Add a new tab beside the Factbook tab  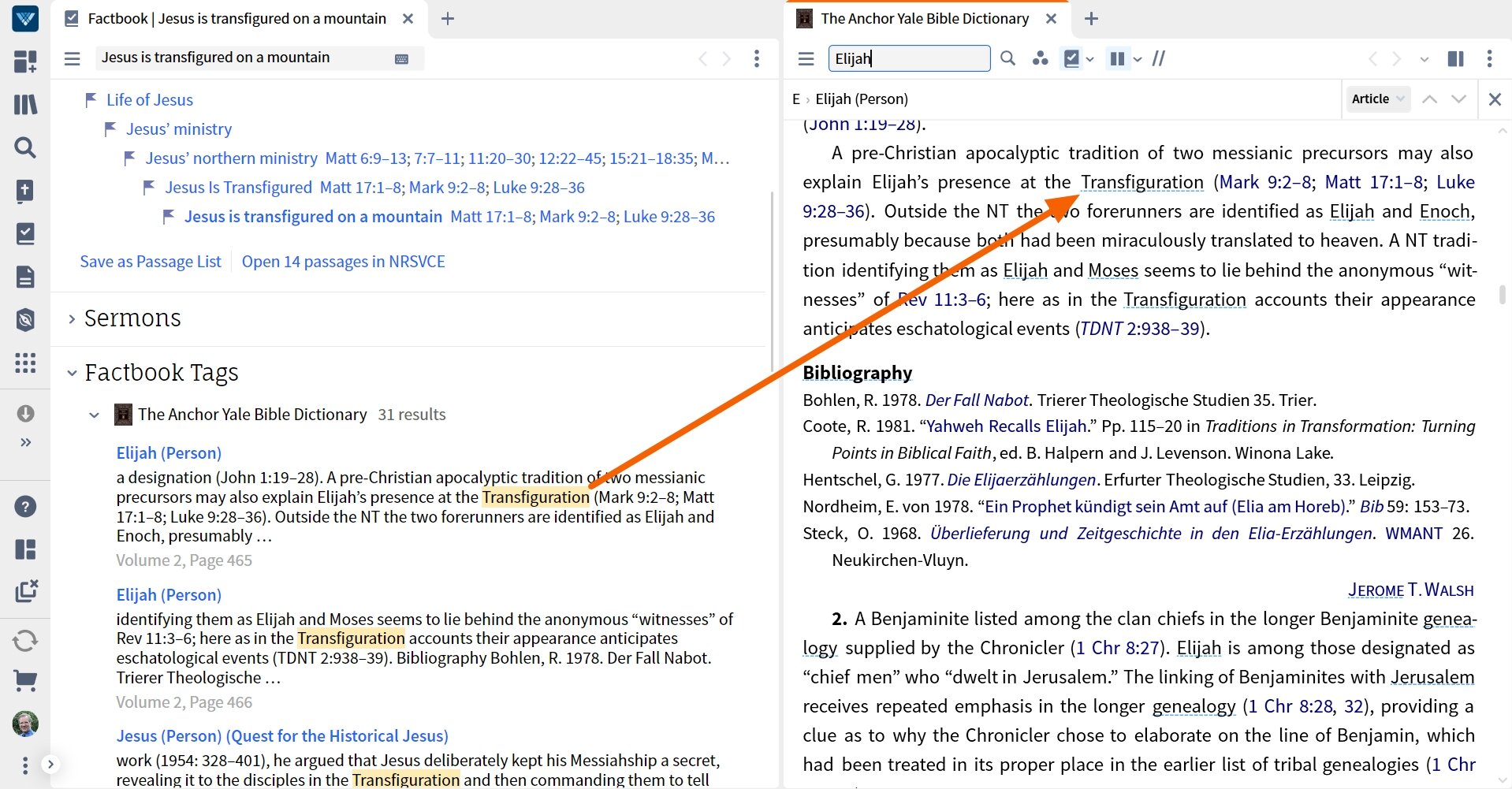(448, 18)
